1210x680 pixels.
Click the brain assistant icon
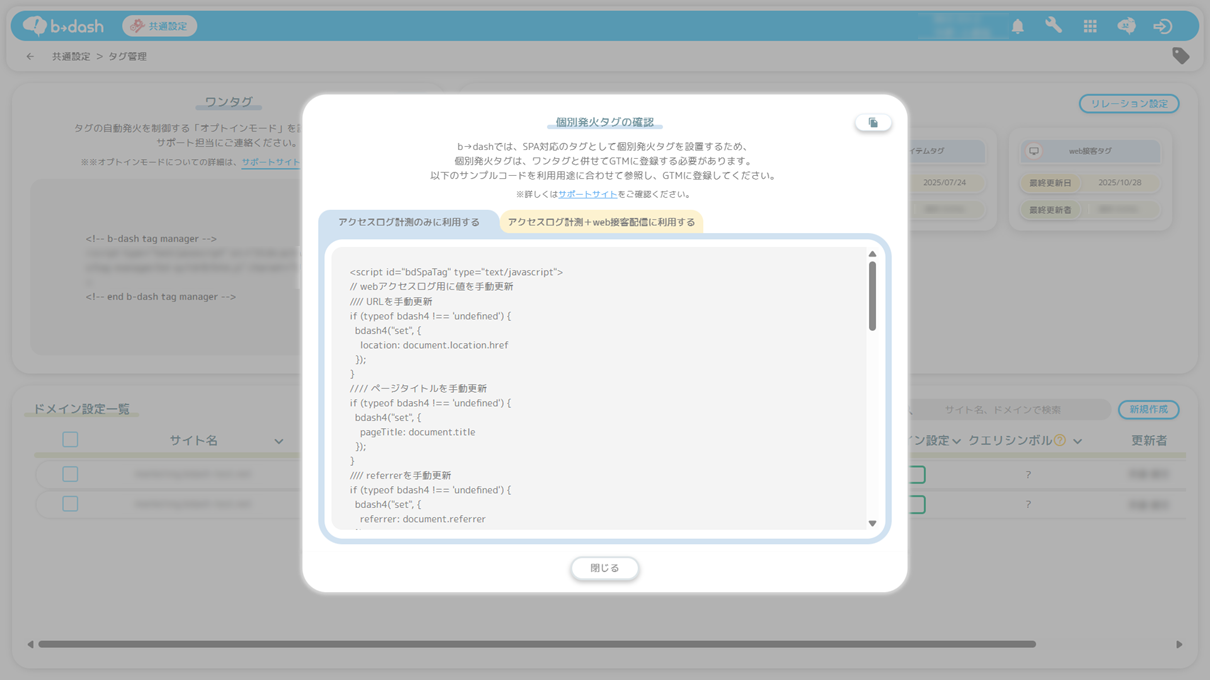point(1126,27)
